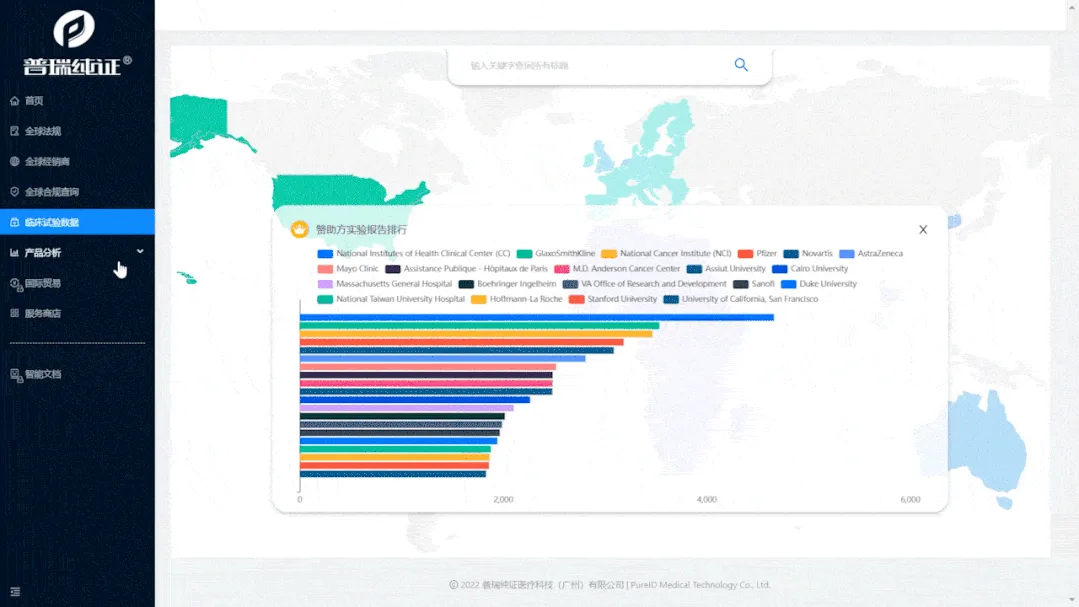
Task: Open the 全球经销商 menu item
Action: click(77, 161)
